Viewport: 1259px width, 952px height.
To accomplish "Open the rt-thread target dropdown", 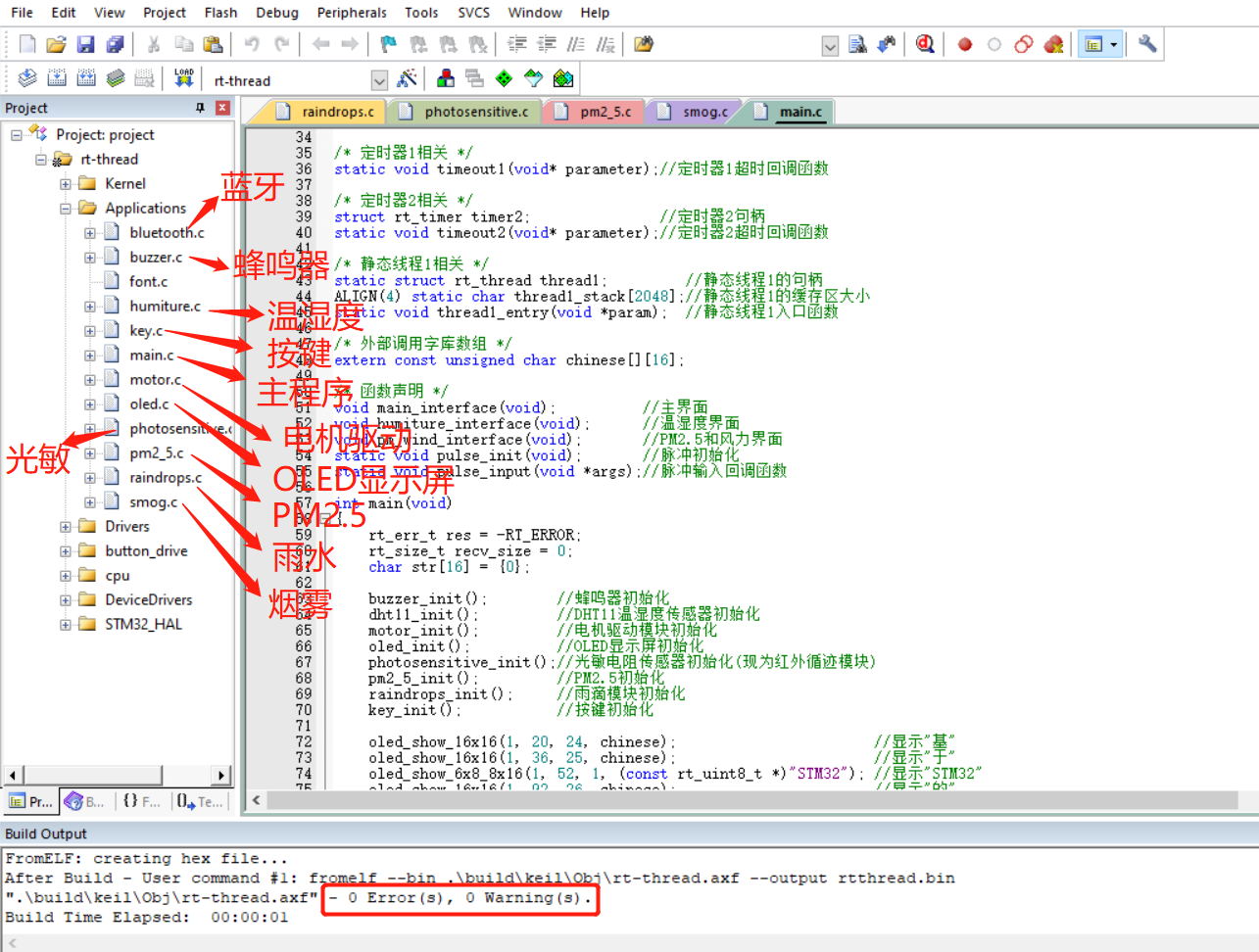I will (379, 80).
